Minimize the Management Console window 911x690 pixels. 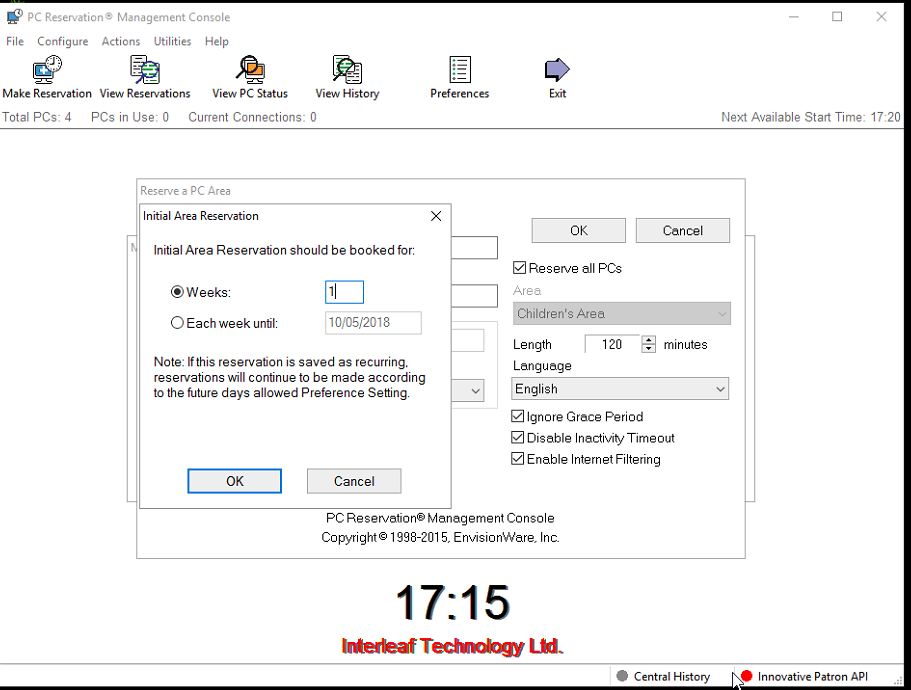794,17
